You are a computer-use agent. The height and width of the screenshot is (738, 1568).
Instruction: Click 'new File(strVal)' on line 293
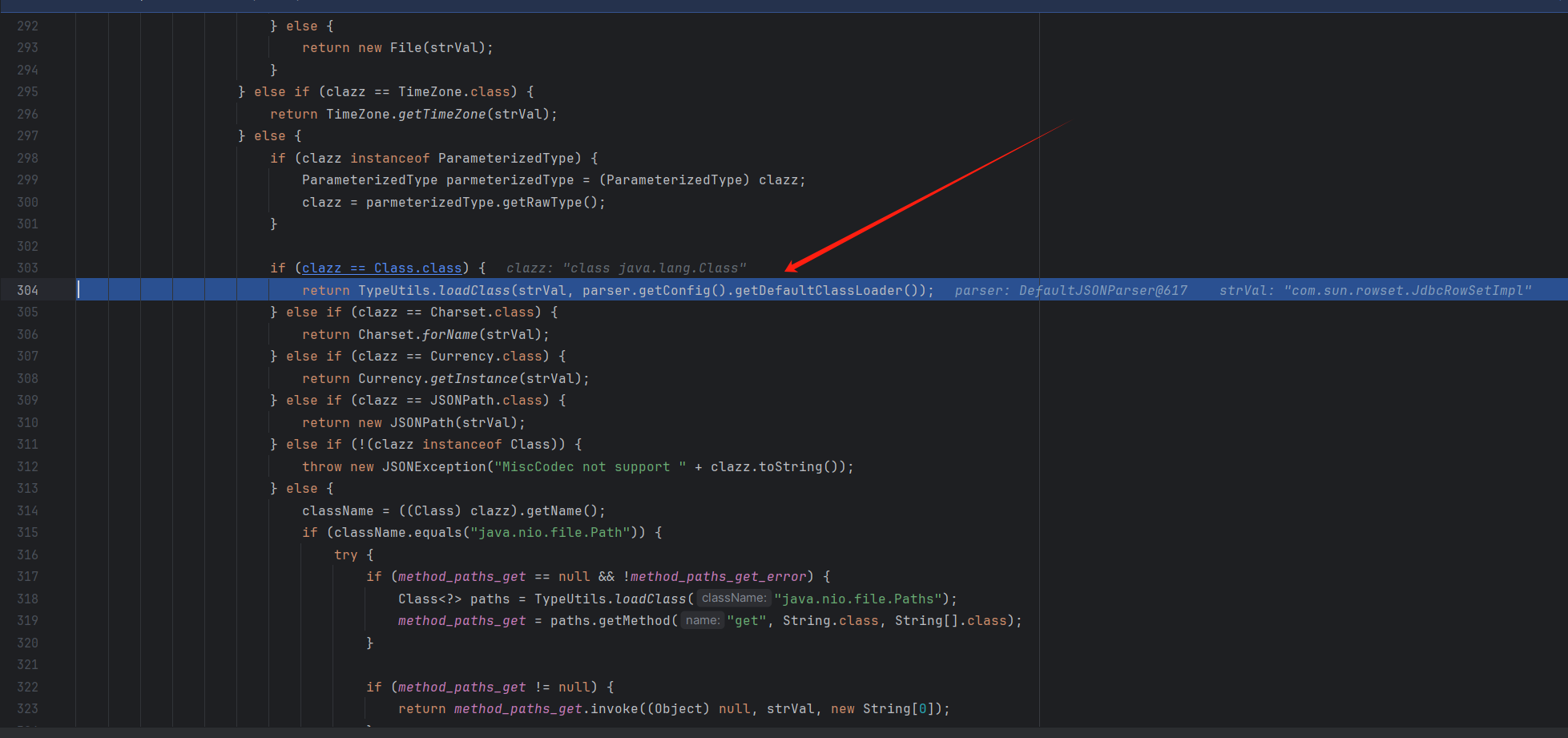coord(421,47)
